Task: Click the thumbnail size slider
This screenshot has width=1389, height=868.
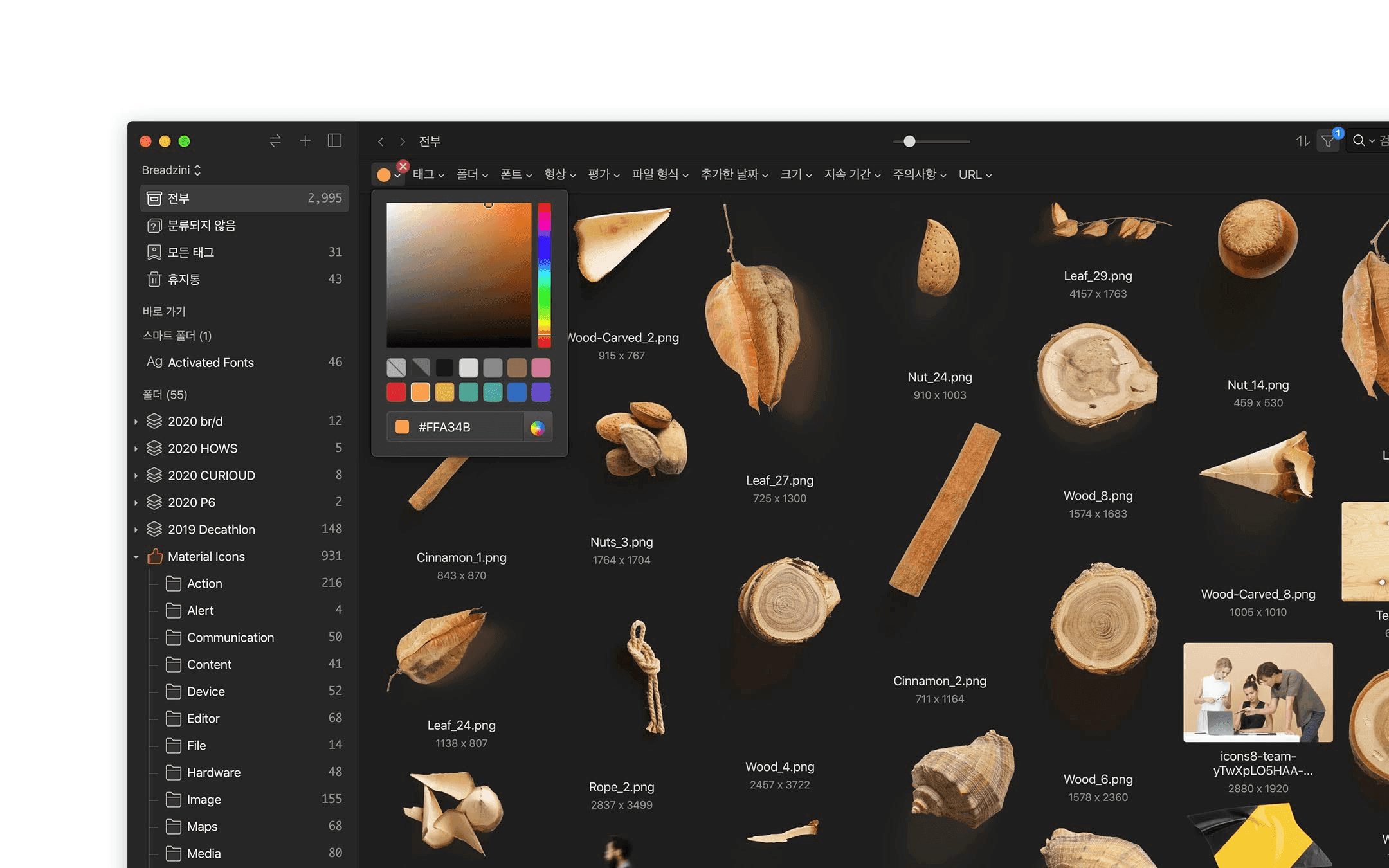Action: pos(932,141)
